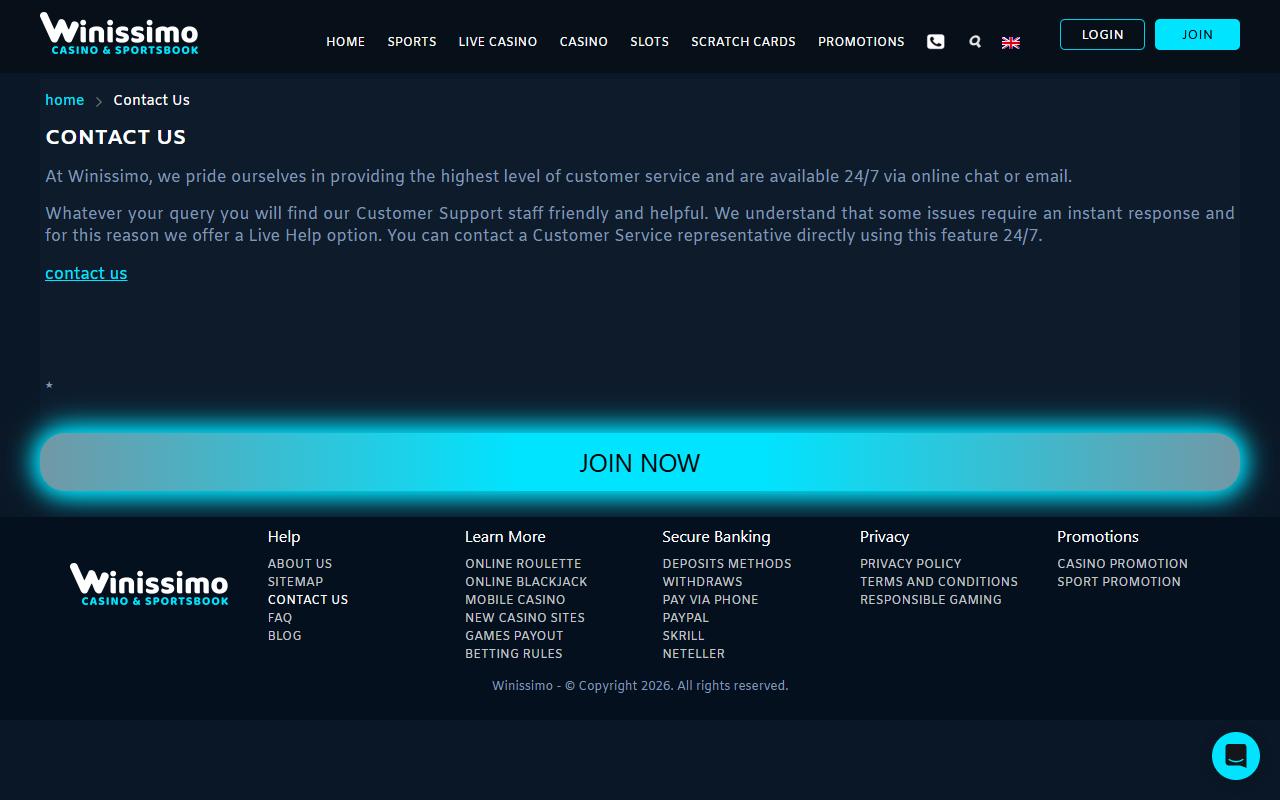Open the RESPONSIBLE GAMING footer link
1280x800 pixels.
point(930,599)
